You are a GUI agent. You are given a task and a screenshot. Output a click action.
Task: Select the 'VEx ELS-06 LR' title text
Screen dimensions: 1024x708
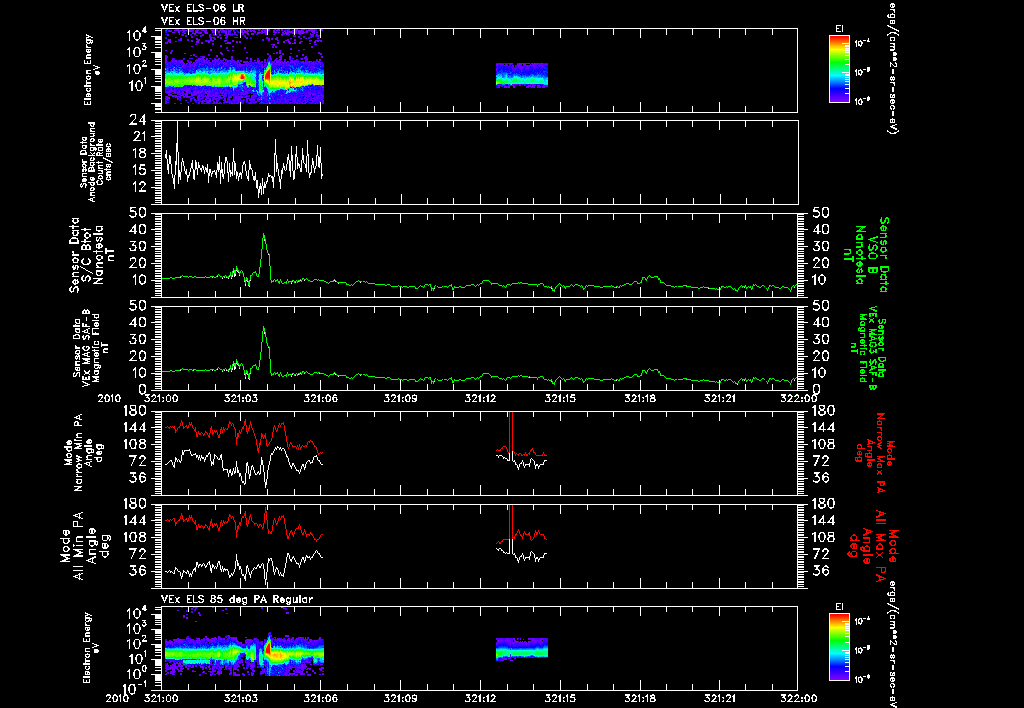point(202,8)
